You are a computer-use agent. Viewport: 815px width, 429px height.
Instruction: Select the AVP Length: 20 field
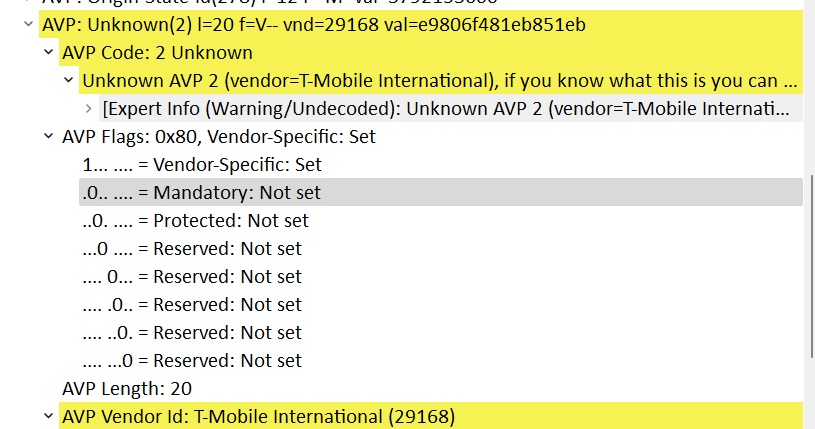click(127, 388)
